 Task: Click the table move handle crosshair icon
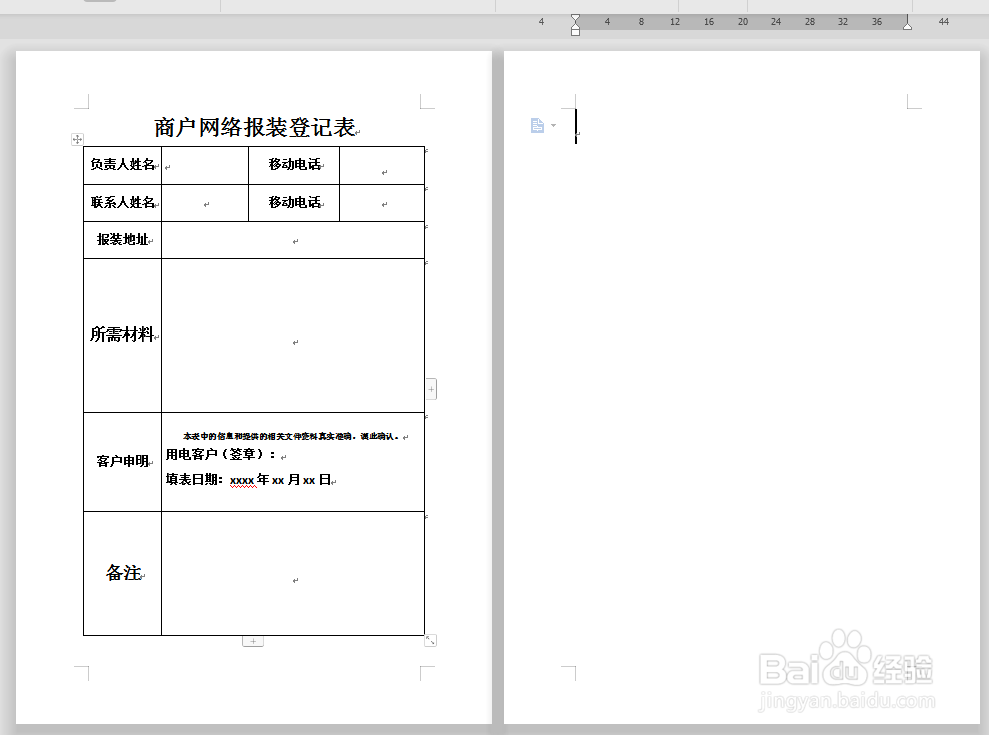[77, 139]
